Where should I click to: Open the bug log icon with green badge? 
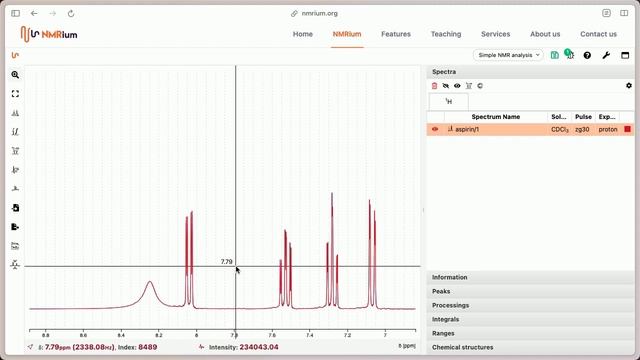click(570, 55)
